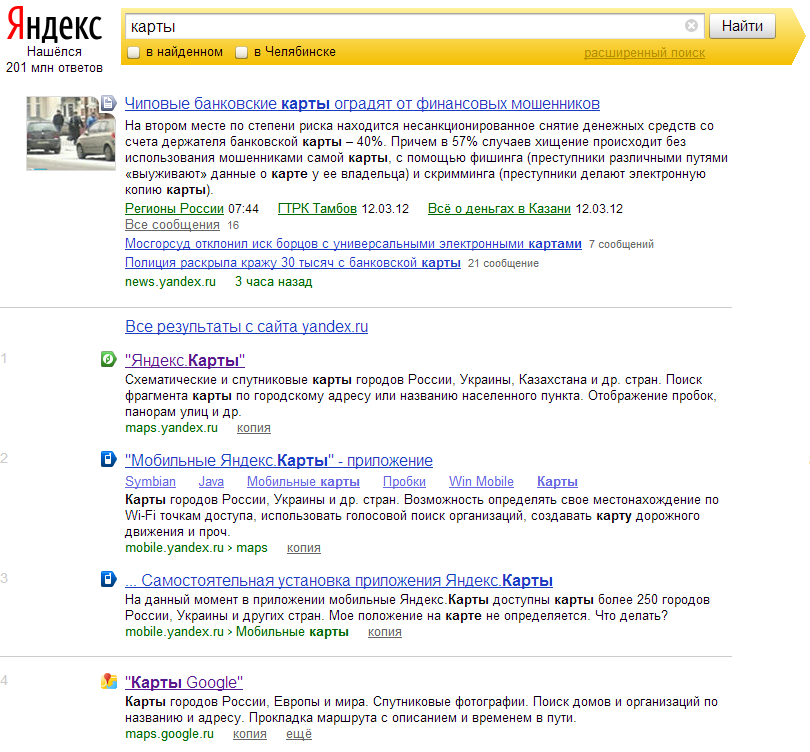Screen dimensions: 810x752
Task: Open the "расширенный поиск" link
Action: point(644,53)
